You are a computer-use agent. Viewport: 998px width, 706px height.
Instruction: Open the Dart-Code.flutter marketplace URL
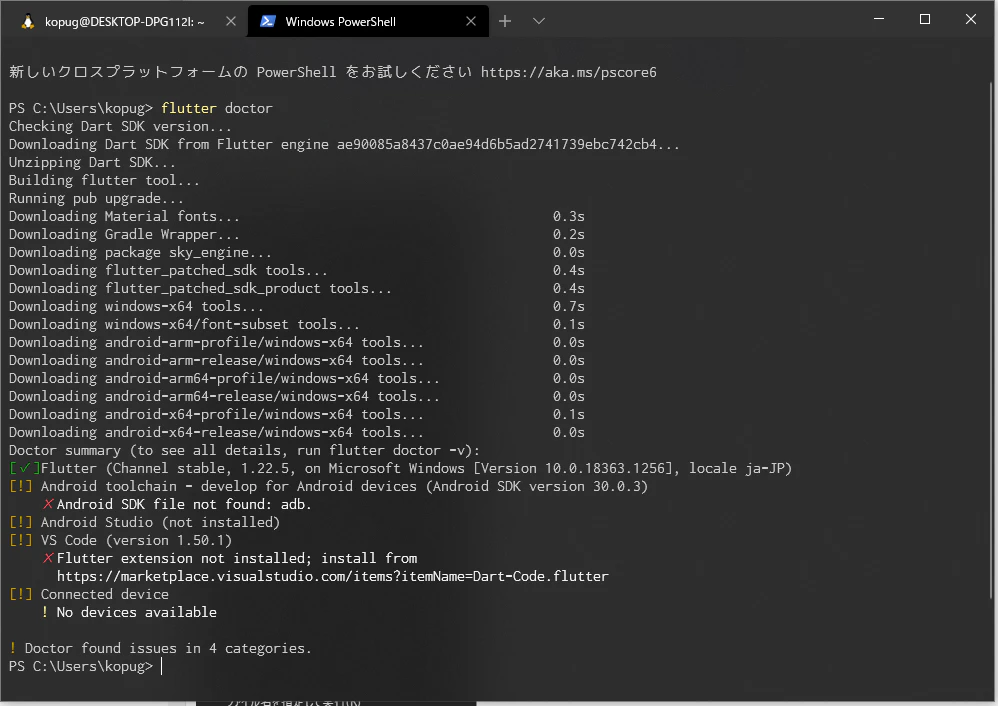pyautogui.click(x=333, y=577)
